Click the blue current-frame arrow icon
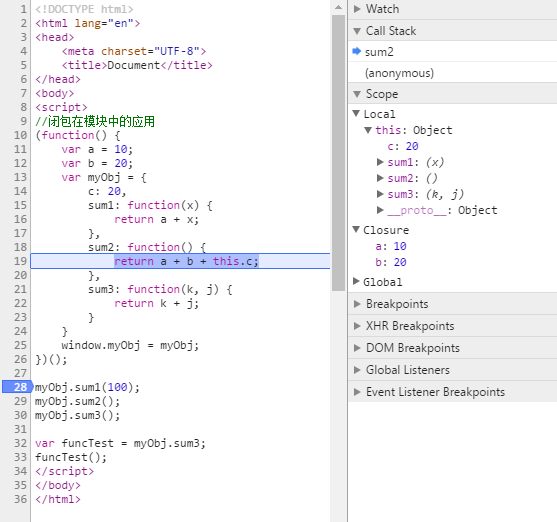Viewport: 557px width, 522px height. [x=356, y=51]
